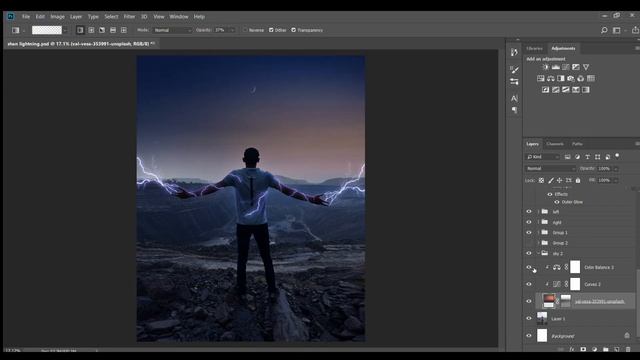Filter layers by type layers
Viewport: 640px width, 360px height.
click(x=587, y=157)
